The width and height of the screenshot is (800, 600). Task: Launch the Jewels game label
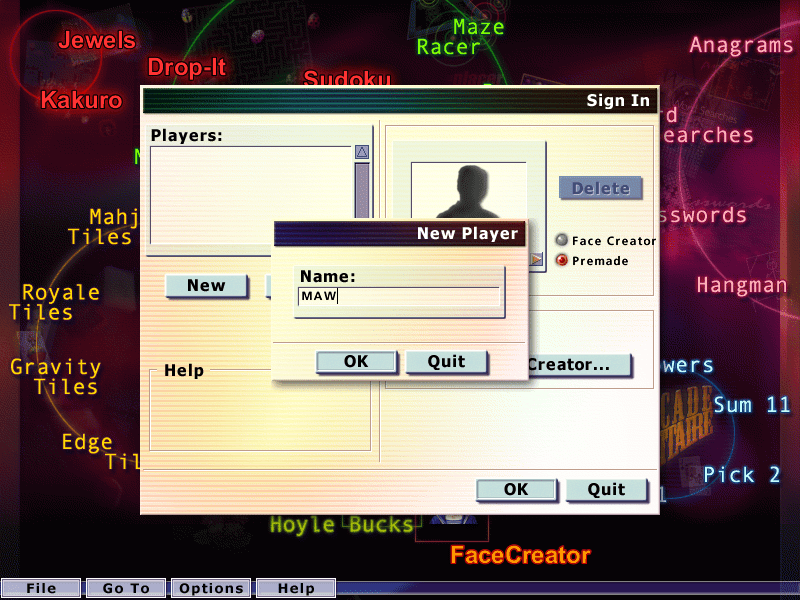click(97, 41)
